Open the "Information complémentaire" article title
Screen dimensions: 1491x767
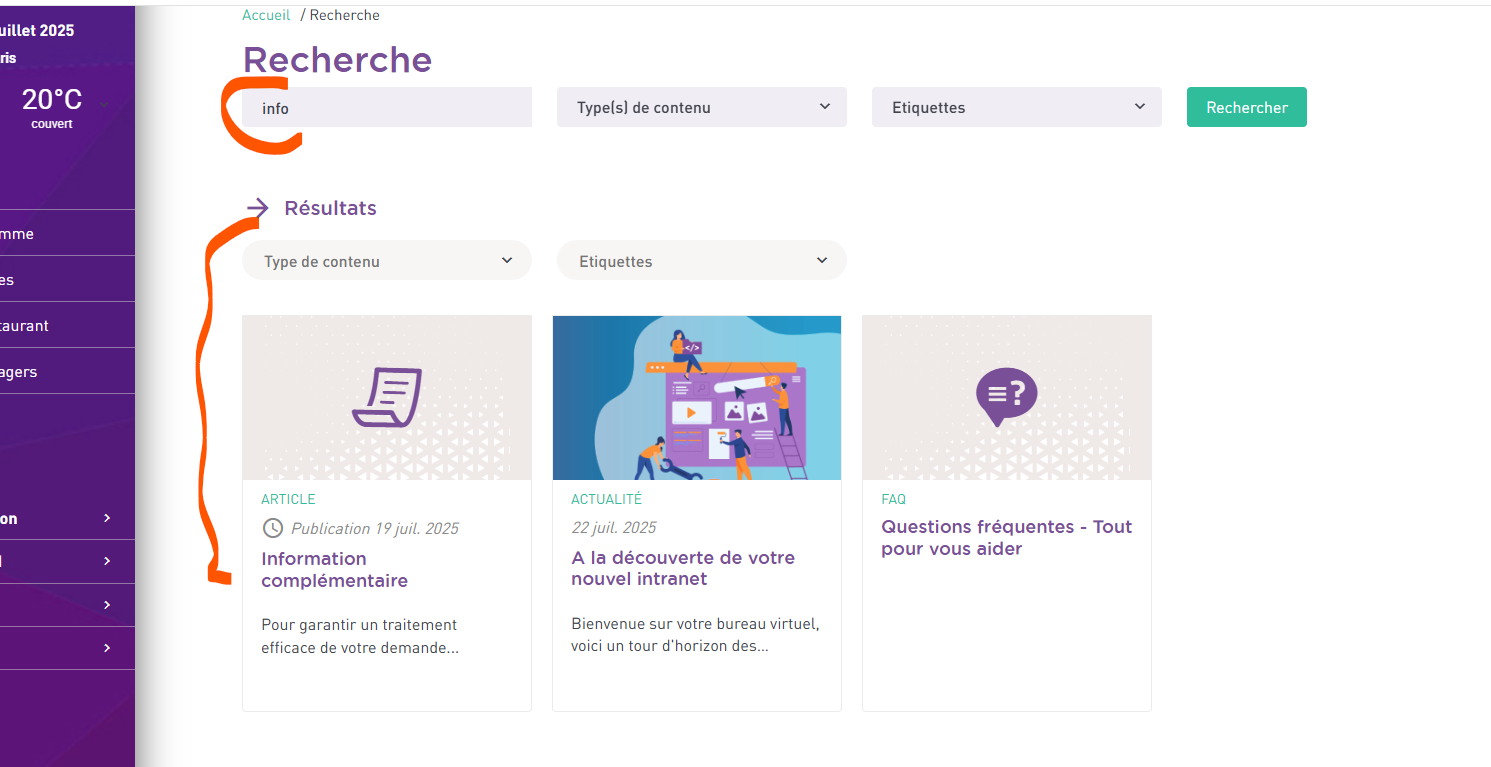pyautogui.click(x=335, y=570)
